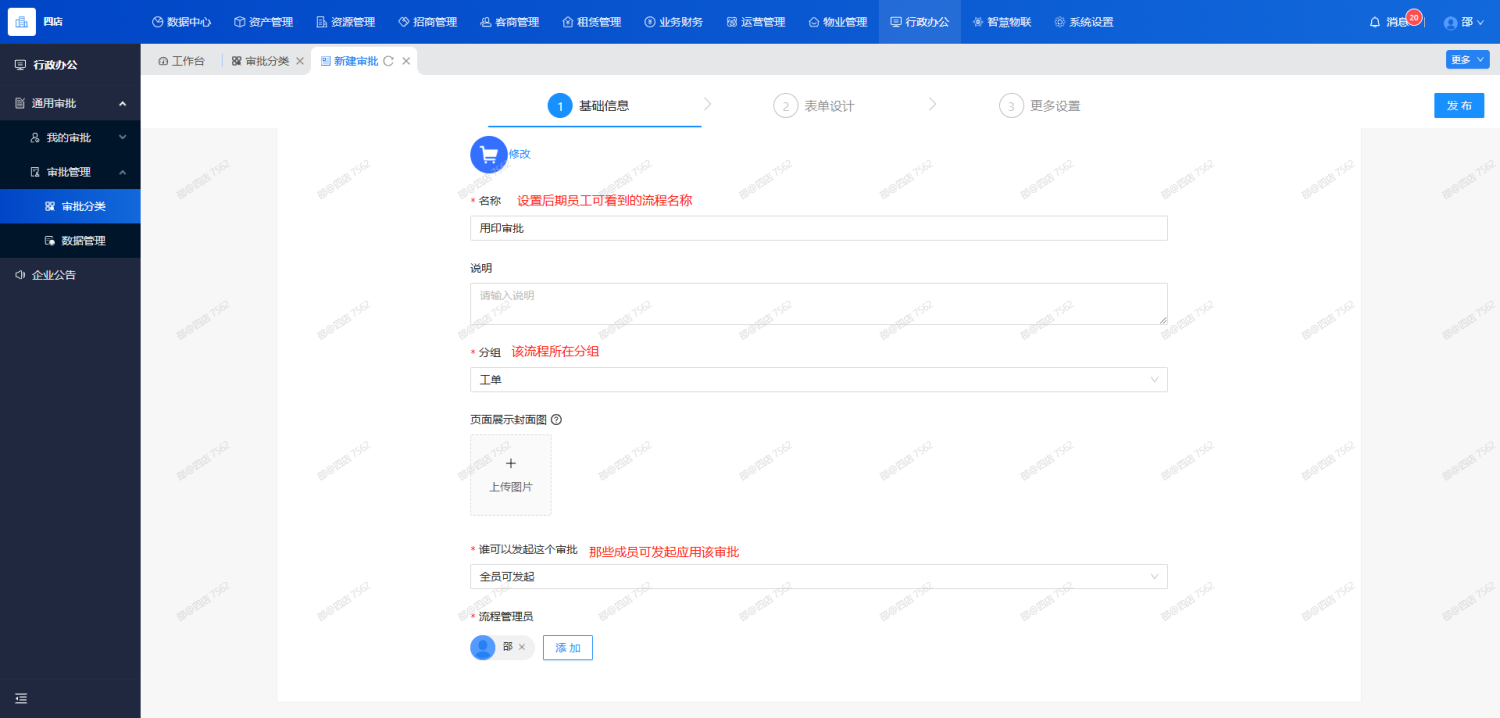1500x718 pixels.
Task: Click the building logo icon at top-left
Action: (22, 21)
